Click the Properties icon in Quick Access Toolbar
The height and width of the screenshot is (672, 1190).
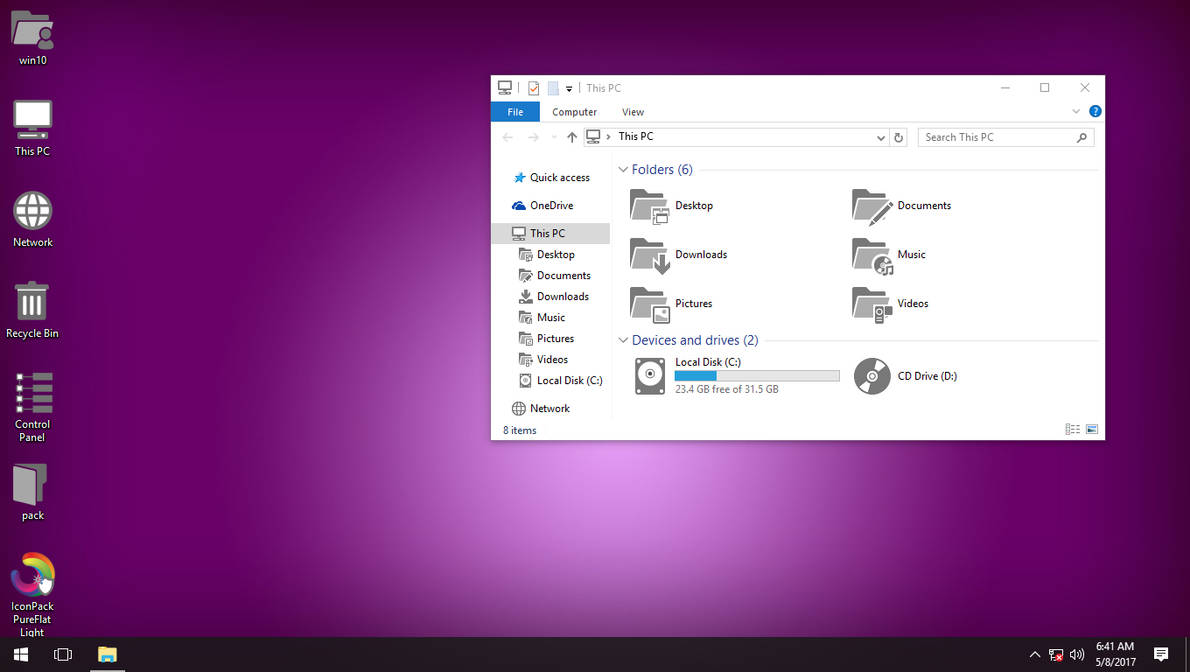click(533, 88)
